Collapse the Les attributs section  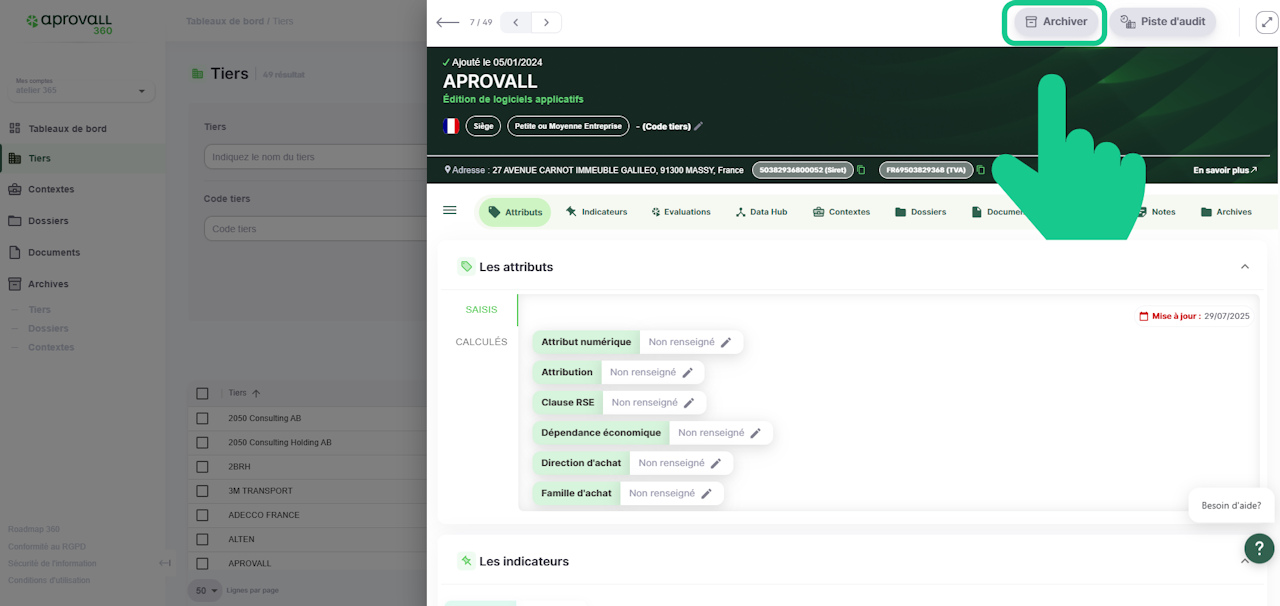[x=1245, y=267]
